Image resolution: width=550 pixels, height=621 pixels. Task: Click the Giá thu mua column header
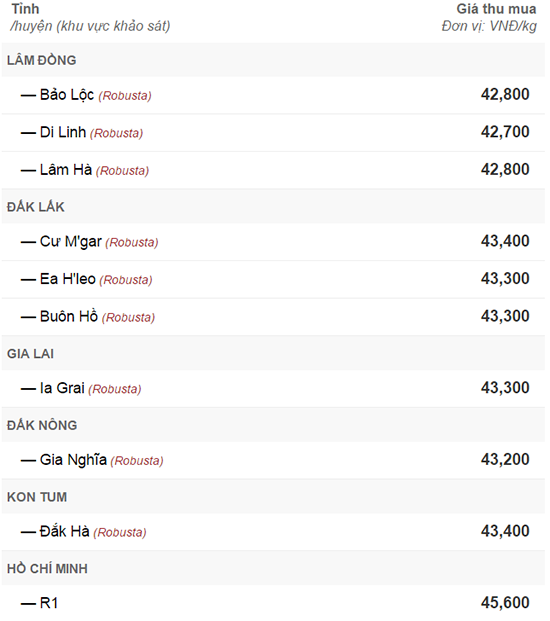click(x=496, y=9)
